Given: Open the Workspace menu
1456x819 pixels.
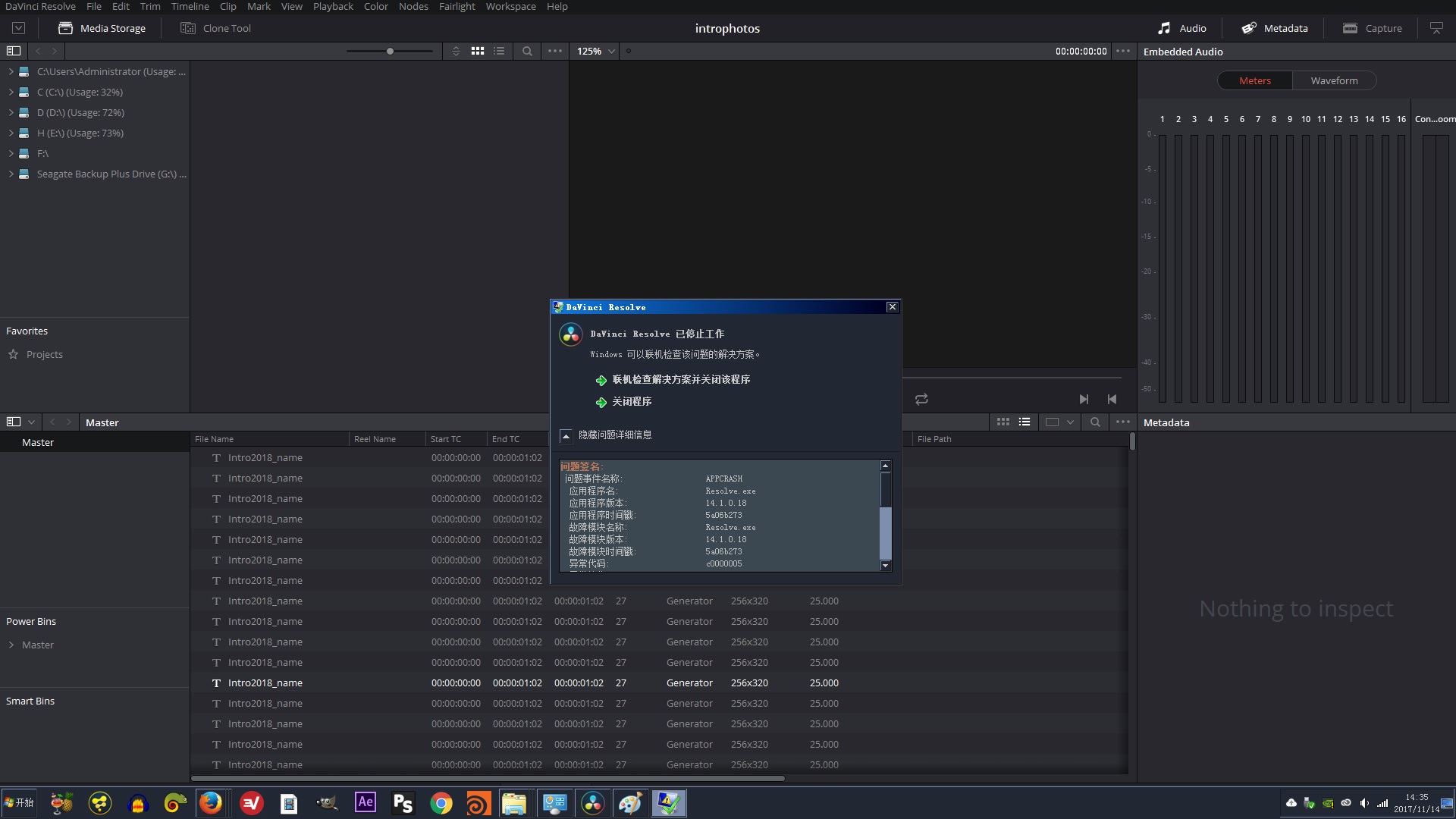Looking at the screenshot, I should pos(510,6).
